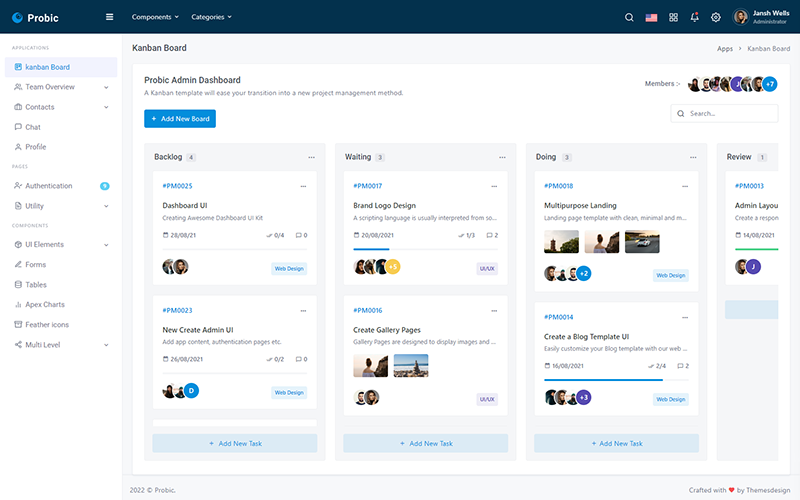Click the Probic logo icon
This screenshot has height=500, width=800.
(17, 17)
